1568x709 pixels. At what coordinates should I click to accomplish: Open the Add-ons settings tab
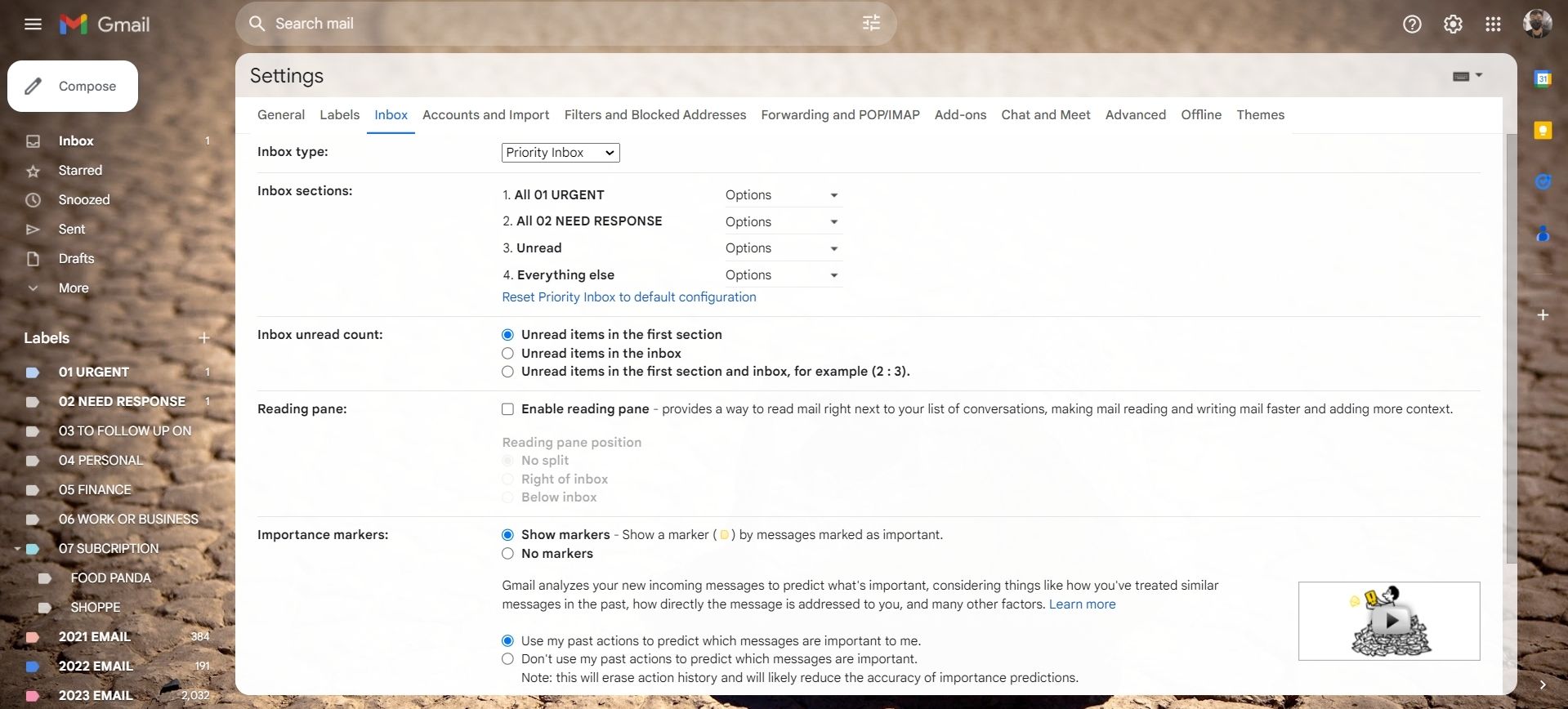tap(960, 115)
